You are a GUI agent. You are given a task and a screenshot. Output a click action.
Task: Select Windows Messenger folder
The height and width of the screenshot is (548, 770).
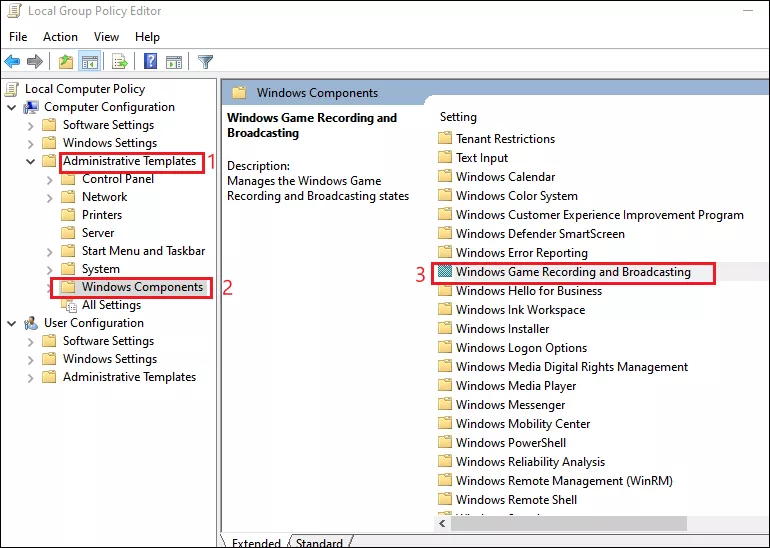coord(510,405)
